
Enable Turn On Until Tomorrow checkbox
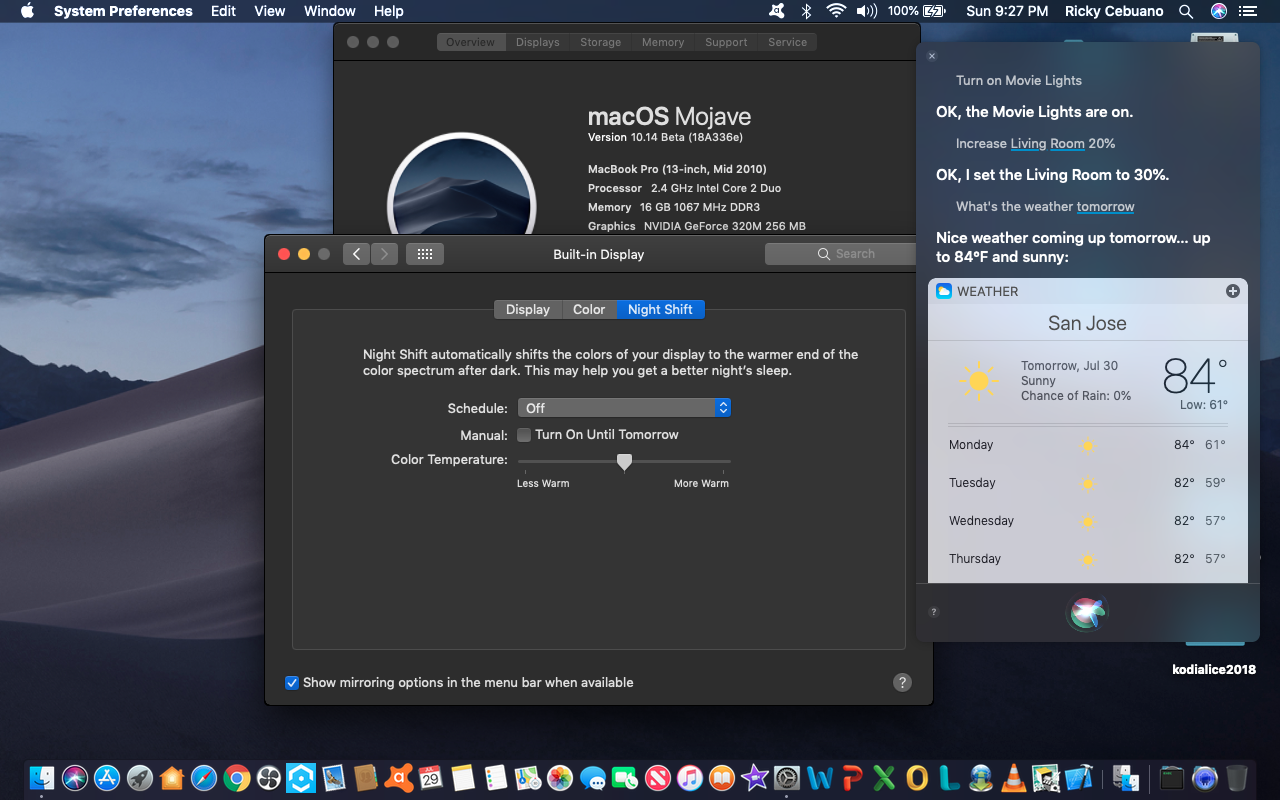pos(524,435)
